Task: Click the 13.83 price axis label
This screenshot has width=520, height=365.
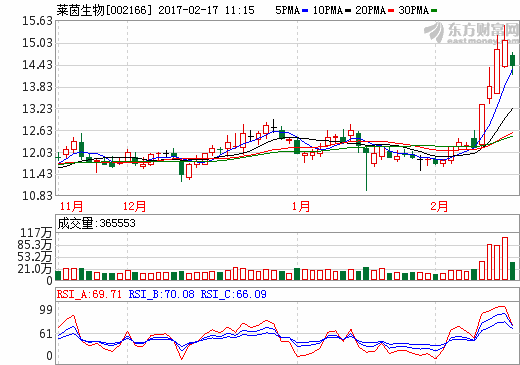Action: tap(37, 87)
